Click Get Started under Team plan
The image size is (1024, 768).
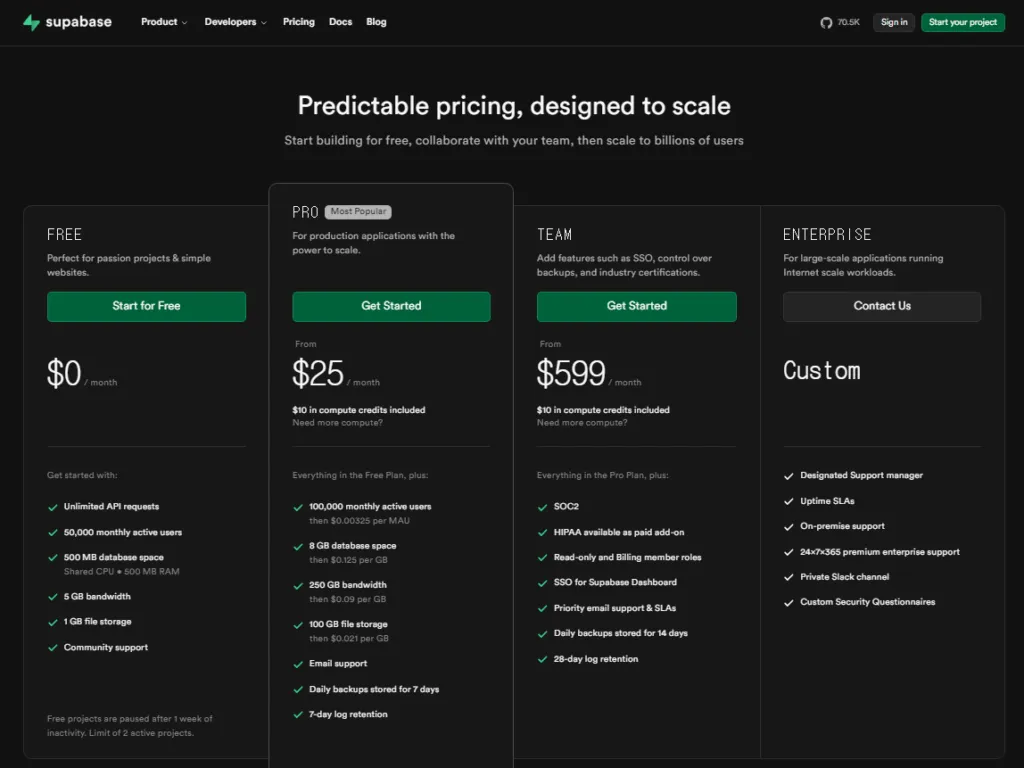pyautogui.click(x=636, y=306)
